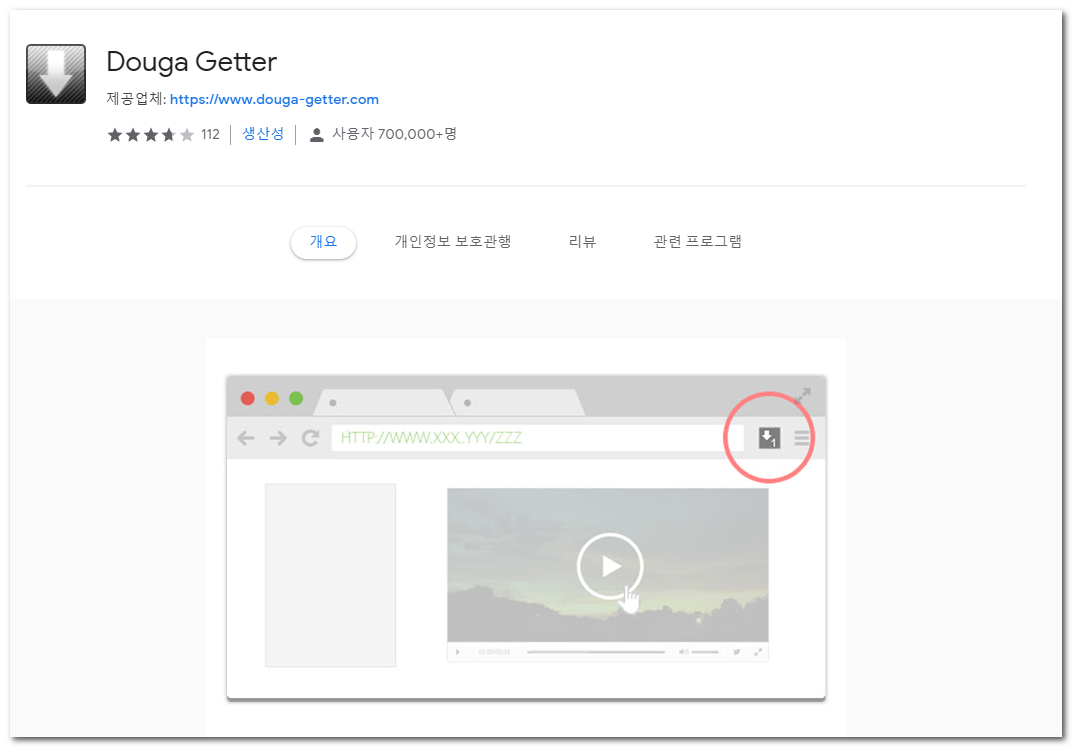The height and width of the screenshot is (748, 1073).
Task: Click the play button in the preview video
Action: [x=610, y=566]
